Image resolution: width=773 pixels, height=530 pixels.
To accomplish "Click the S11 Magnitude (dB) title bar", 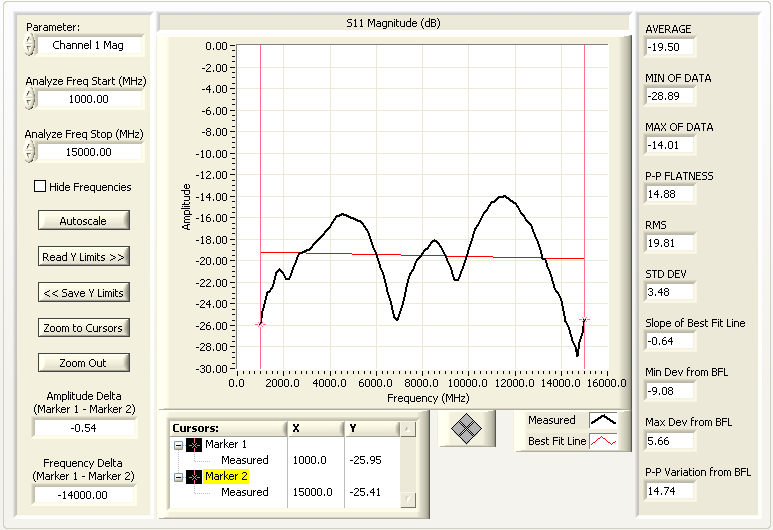I will (393, 23).
